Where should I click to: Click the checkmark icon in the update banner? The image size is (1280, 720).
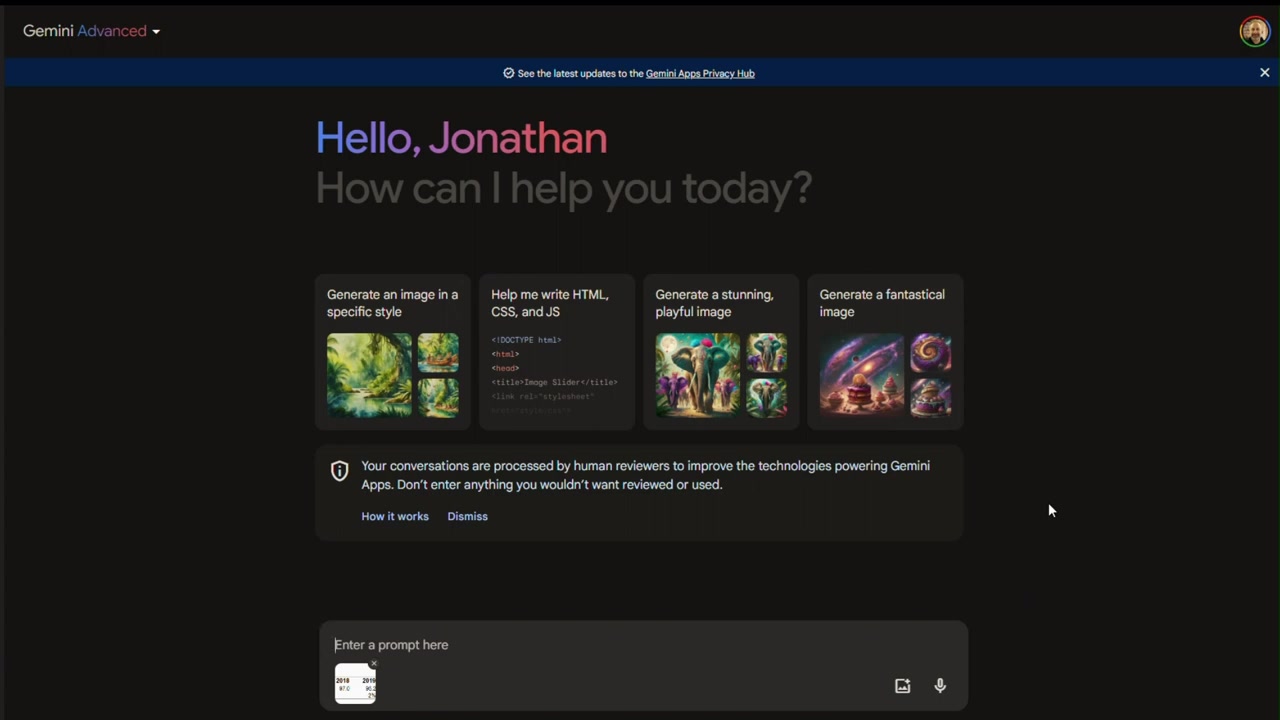coord(508,73)
